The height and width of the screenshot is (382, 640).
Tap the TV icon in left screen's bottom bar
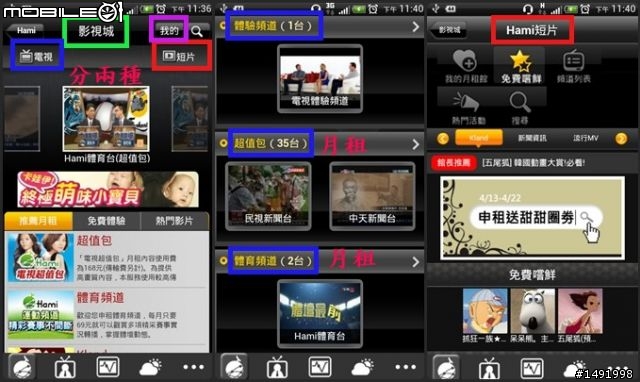coord(65,367)
